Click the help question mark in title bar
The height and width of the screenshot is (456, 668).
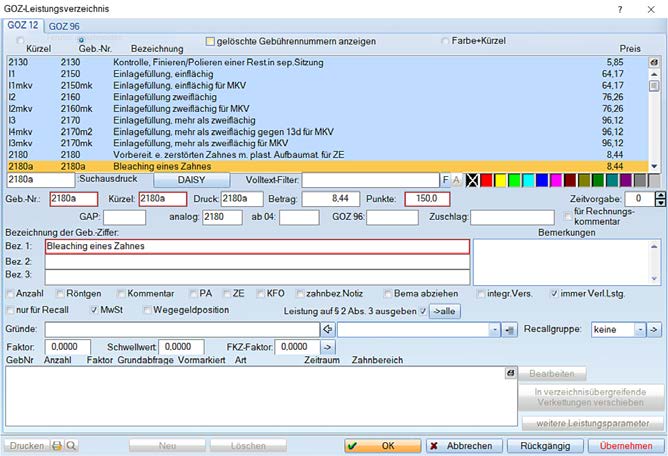[x=621, y=8]
